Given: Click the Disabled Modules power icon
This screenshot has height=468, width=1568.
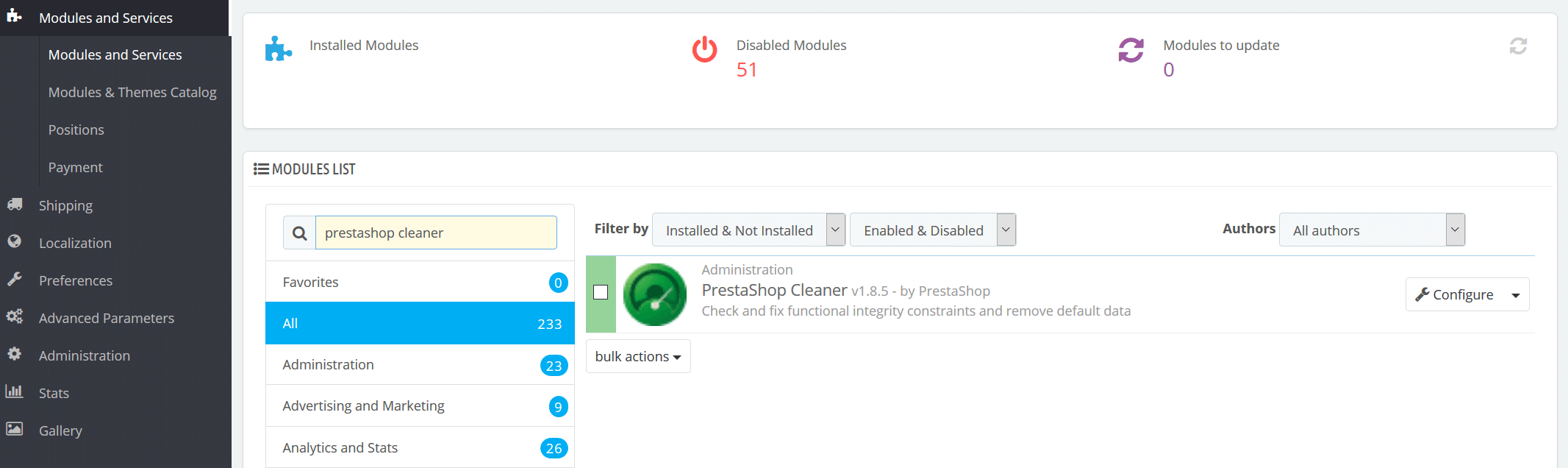Looking at the screenshot, I should point(704,49).
